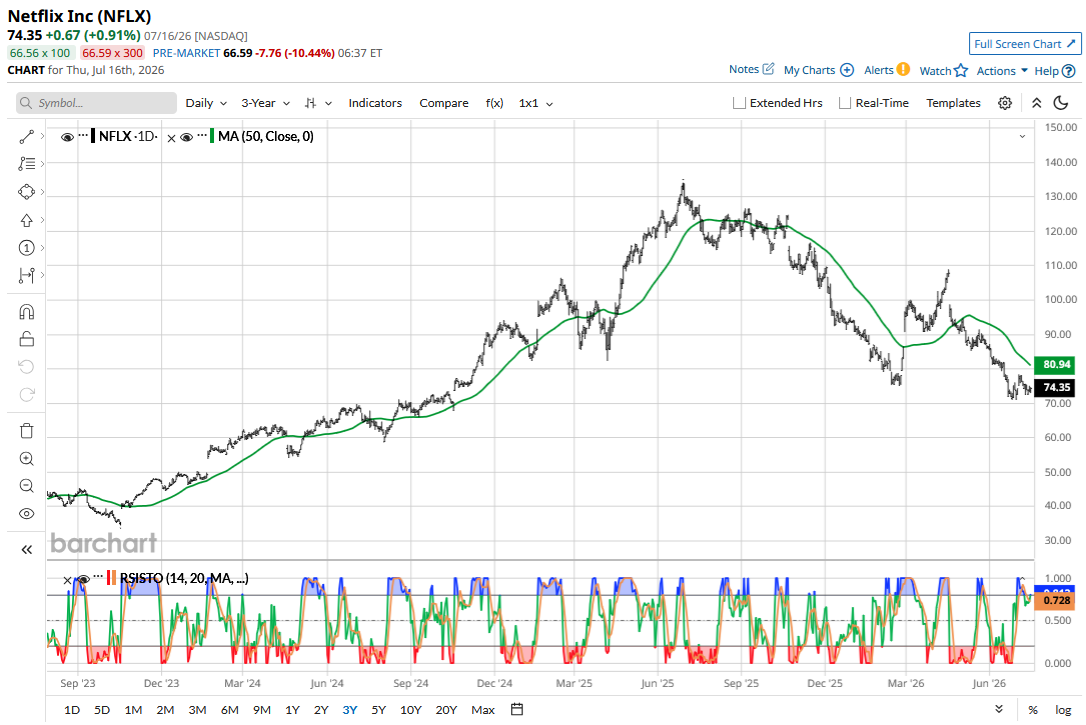Click the Watch link

[935, 71]
